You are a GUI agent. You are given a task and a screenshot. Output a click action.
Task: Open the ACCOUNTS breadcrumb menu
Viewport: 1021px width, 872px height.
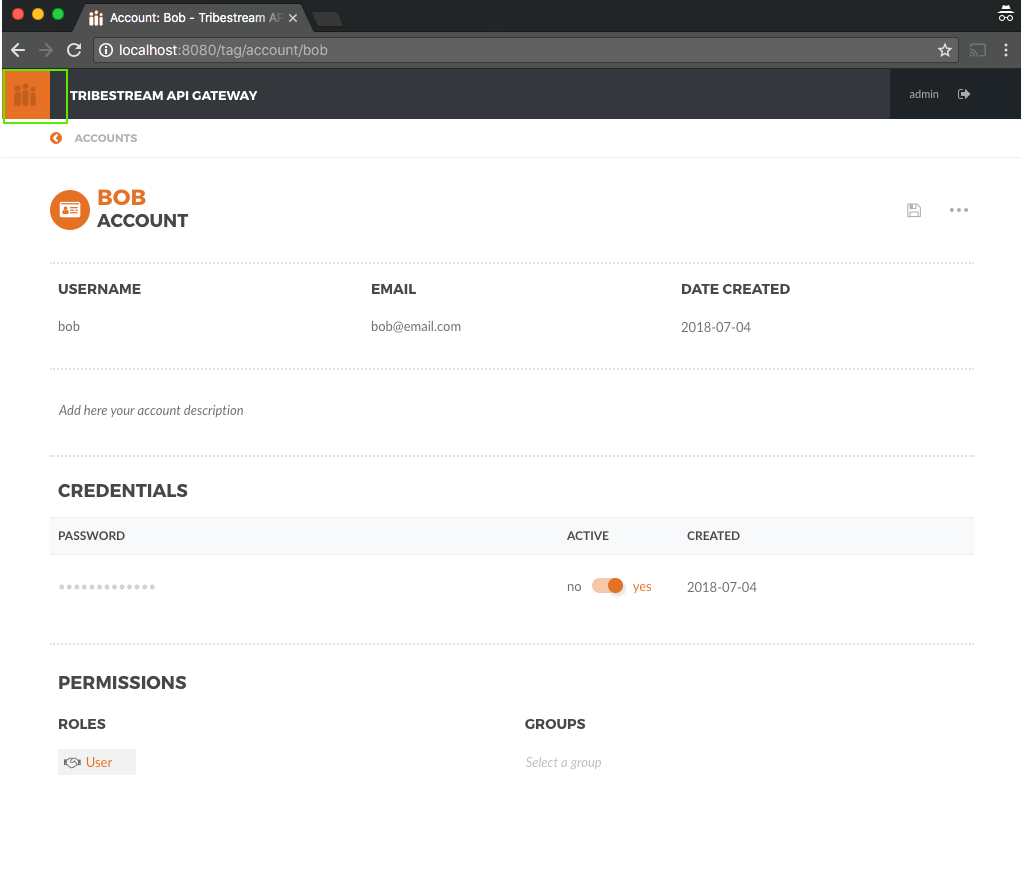(x=105, y=138)
